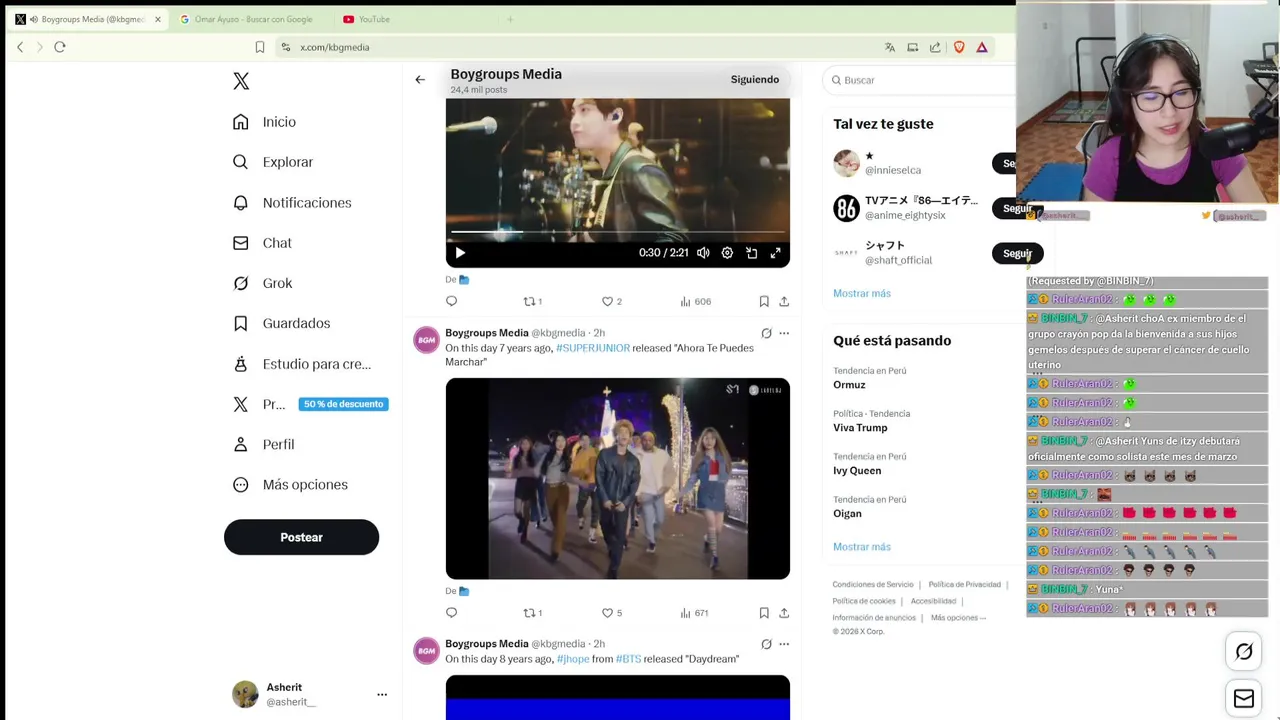The height and width of the screenshot is (720, 1280).
Task: Reply to the first video post
Action: (x=451, y=301)
